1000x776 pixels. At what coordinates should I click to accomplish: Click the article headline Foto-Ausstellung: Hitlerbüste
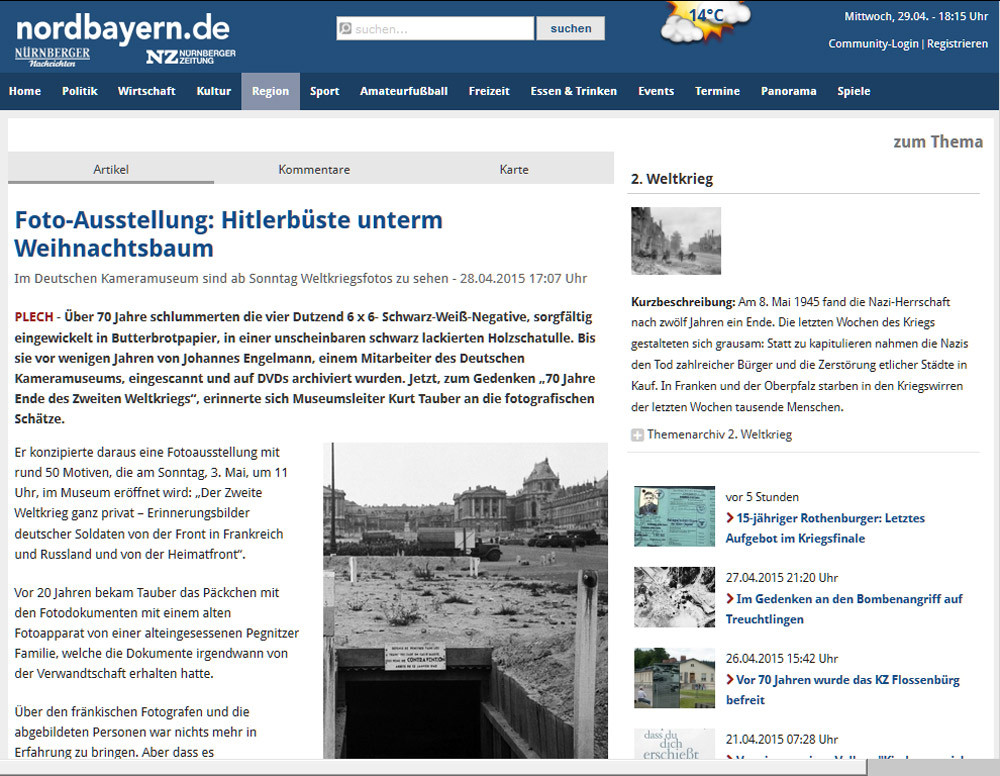(228, 233)
